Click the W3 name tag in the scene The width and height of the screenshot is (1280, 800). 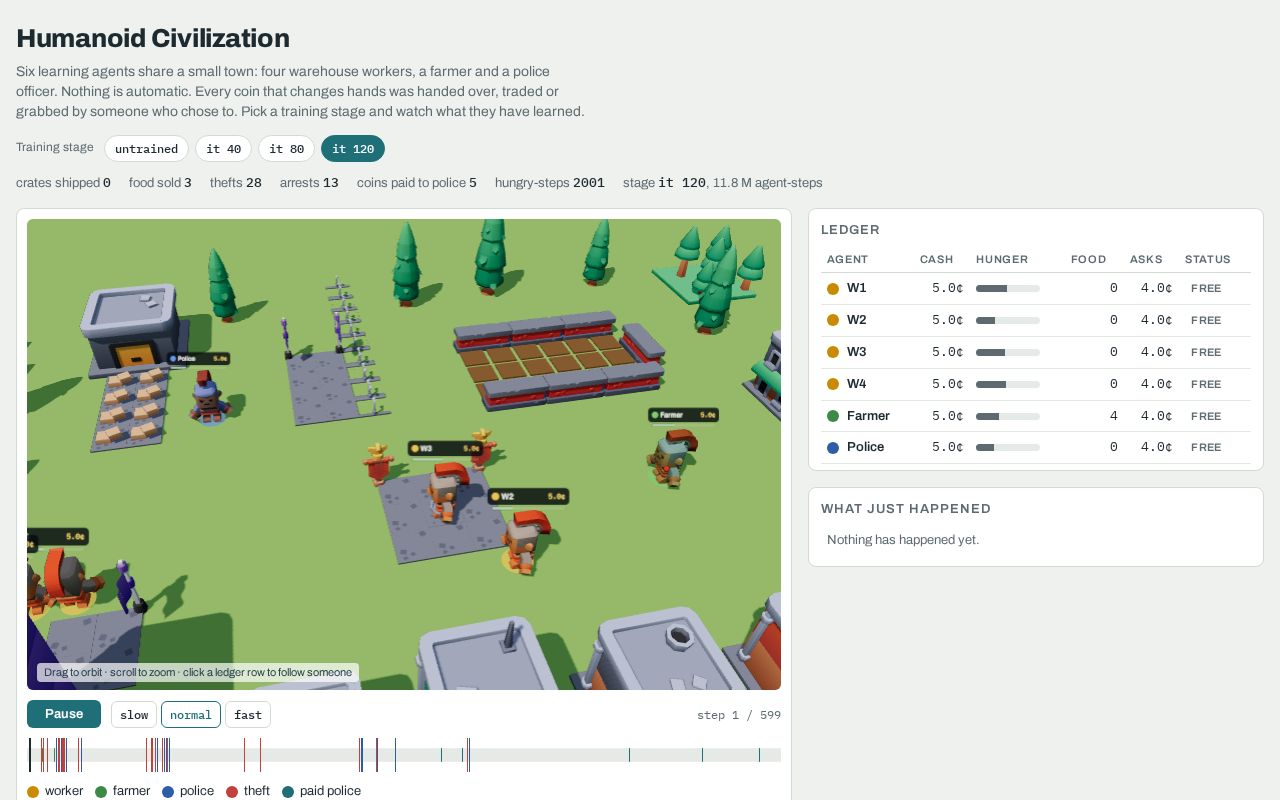445,449
